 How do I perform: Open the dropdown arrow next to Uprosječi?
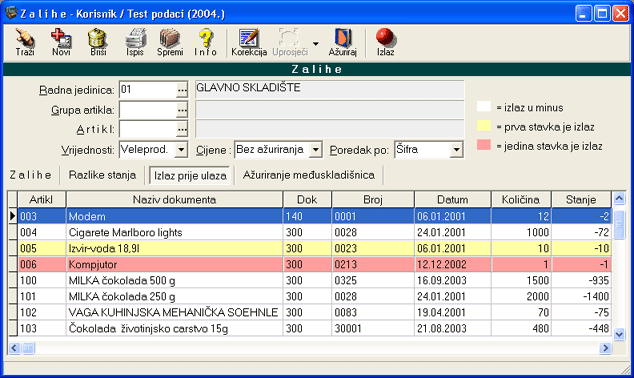[x=315, y=43]
